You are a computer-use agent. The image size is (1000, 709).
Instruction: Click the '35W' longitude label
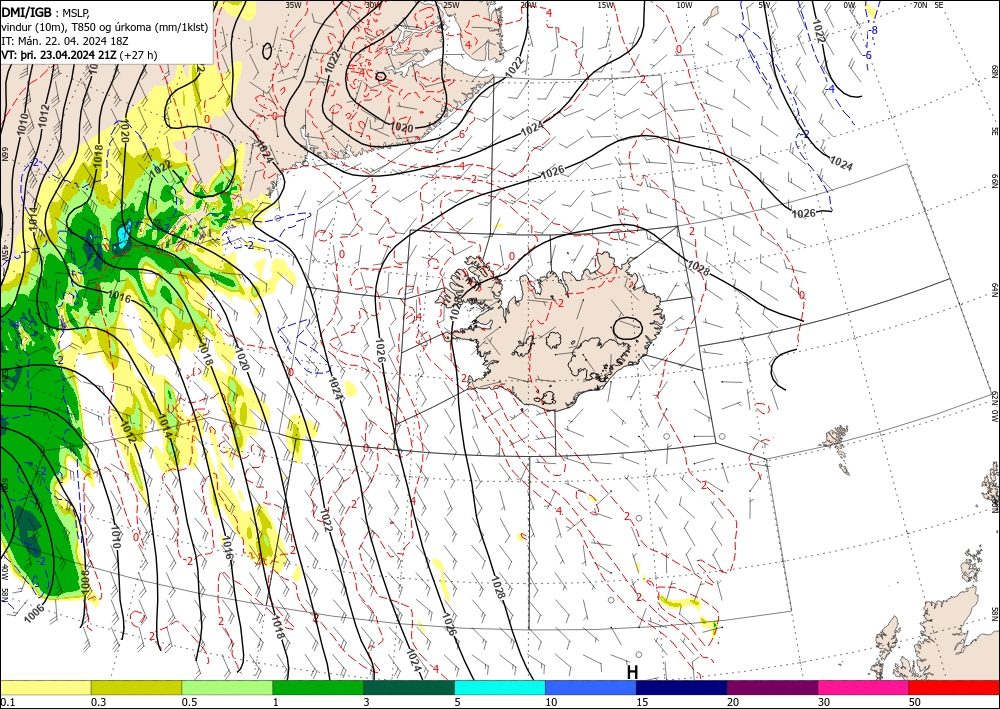tap(293, 5)
